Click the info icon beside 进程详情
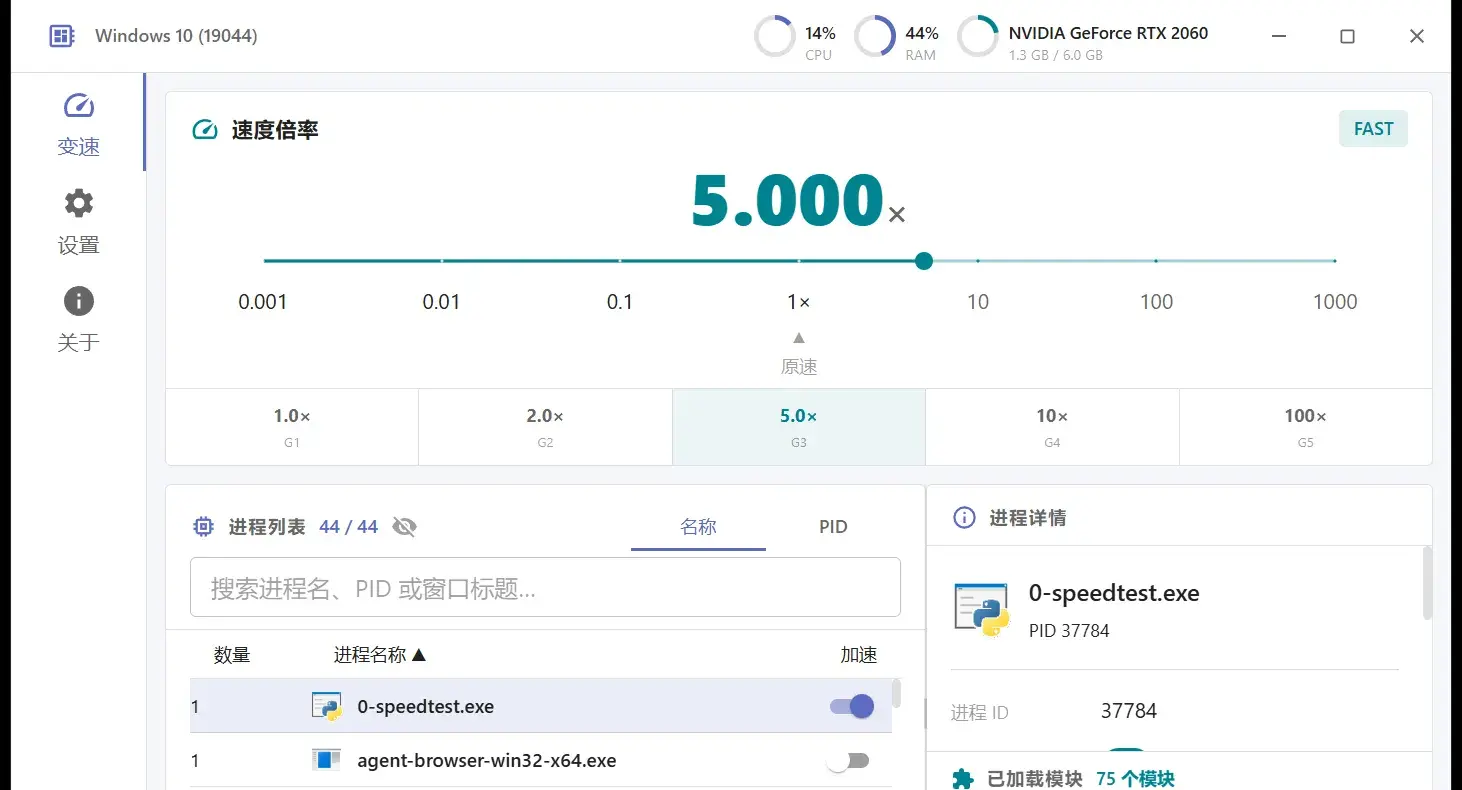 click(x=964, y=517)
